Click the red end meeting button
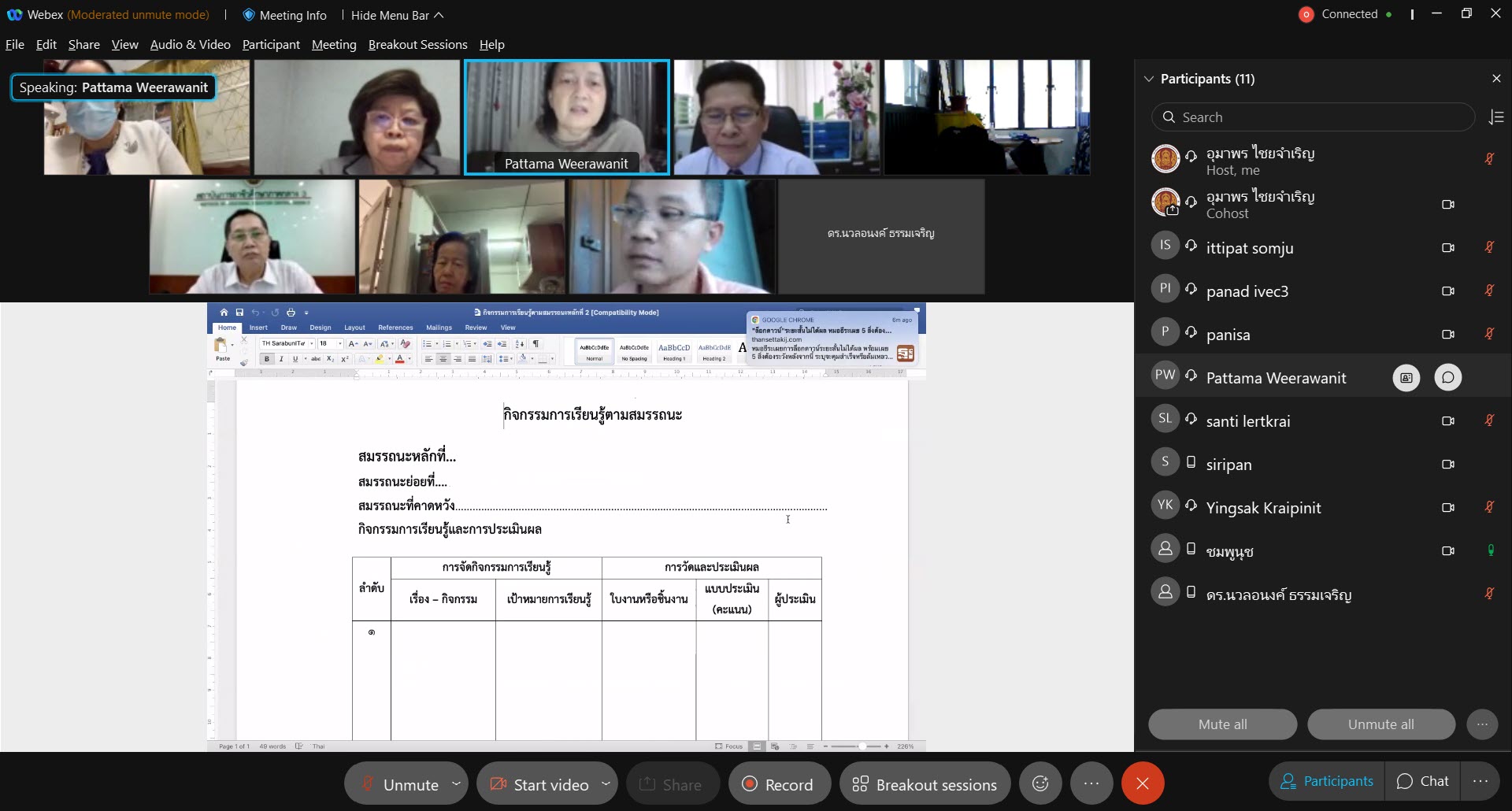The height and width of the screenshot is (811, 1512). coord(1143,783)
